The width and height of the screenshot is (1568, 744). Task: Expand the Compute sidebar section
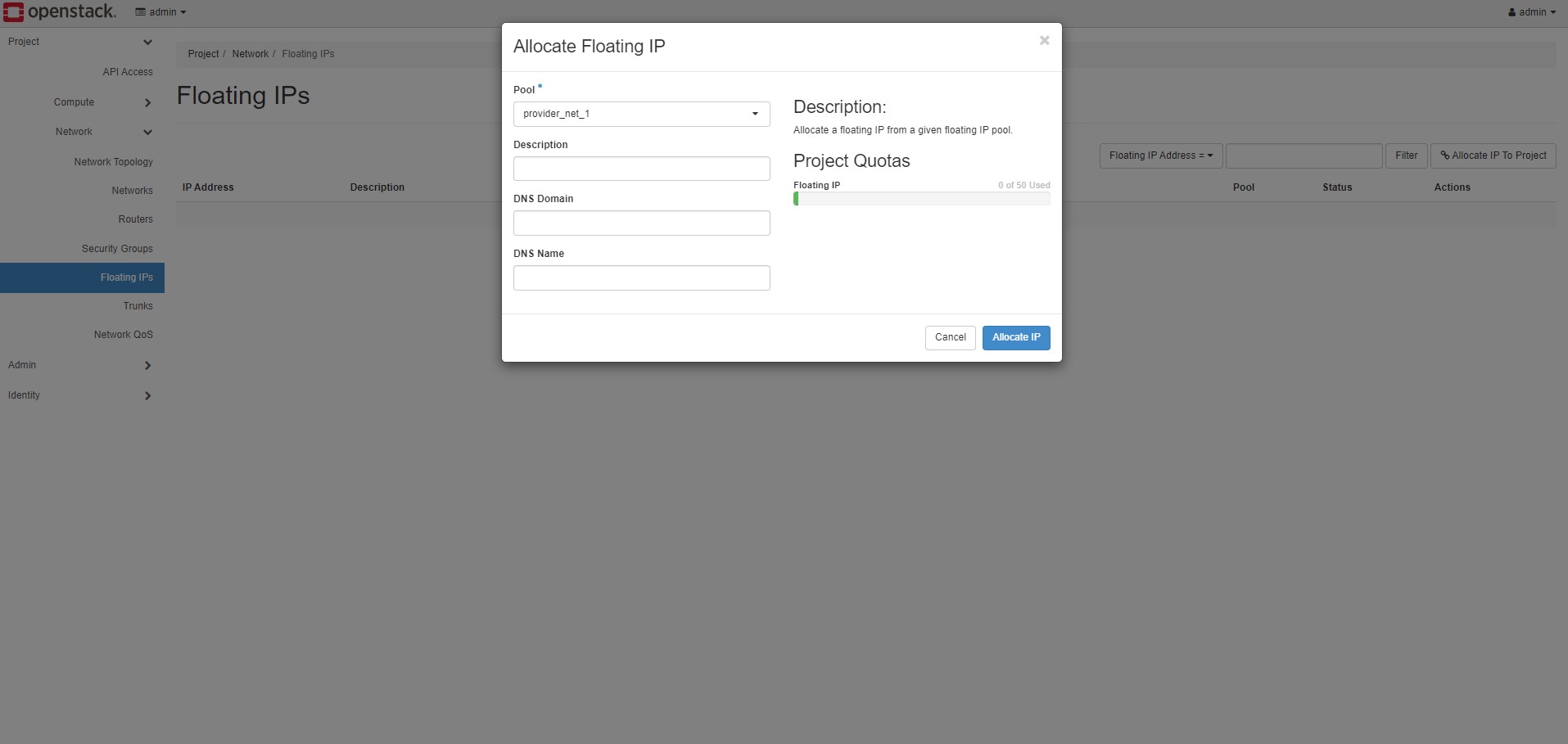147,102
